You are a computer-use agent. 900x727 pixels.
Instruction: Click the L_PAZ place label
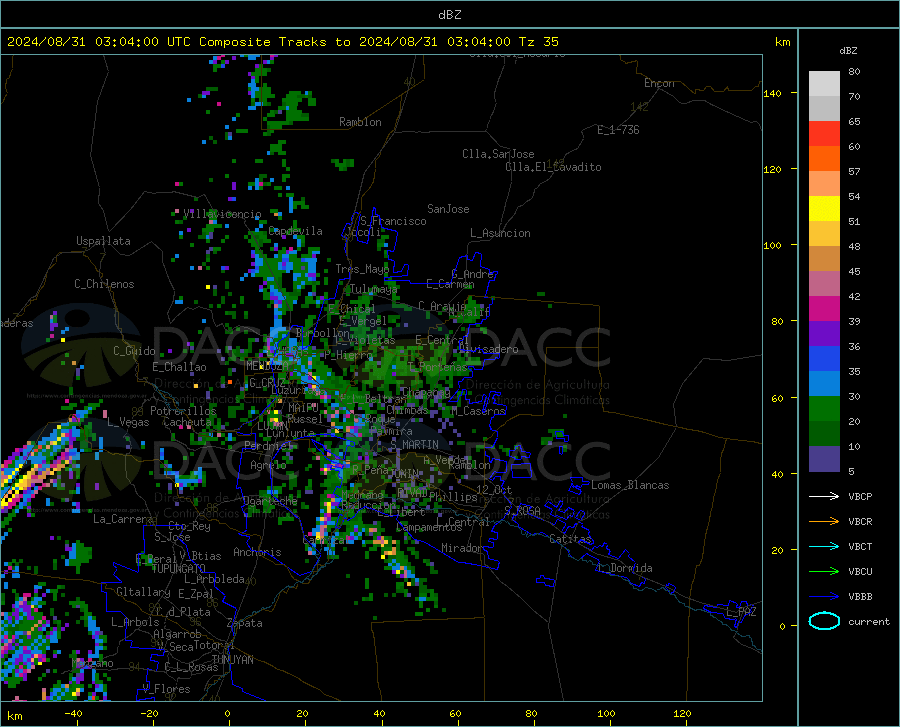tap(741, 612)
